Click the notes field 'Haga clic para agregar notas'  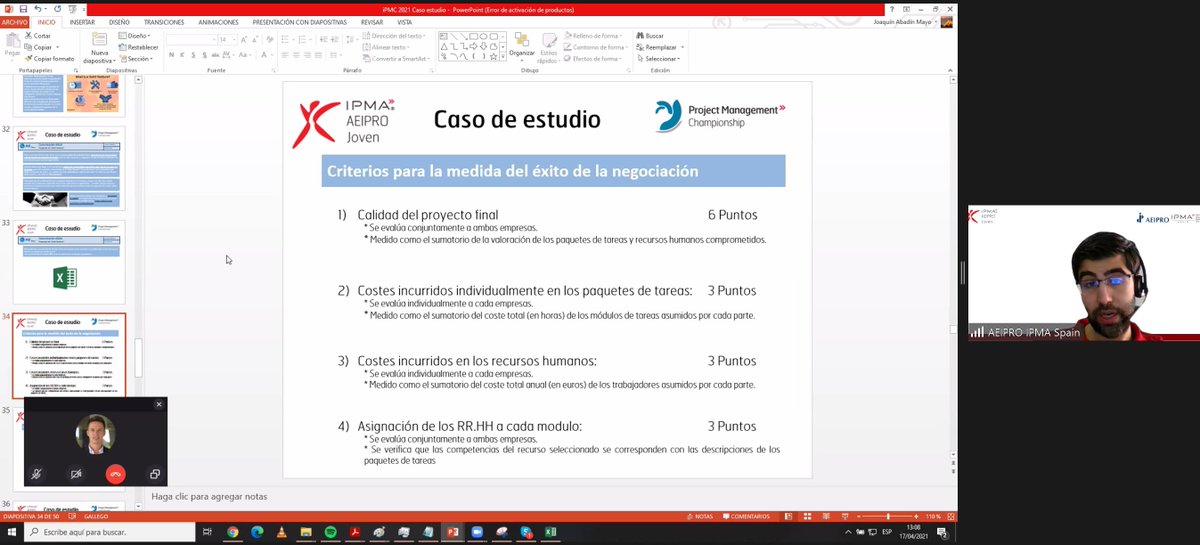[x=209, y=496]
